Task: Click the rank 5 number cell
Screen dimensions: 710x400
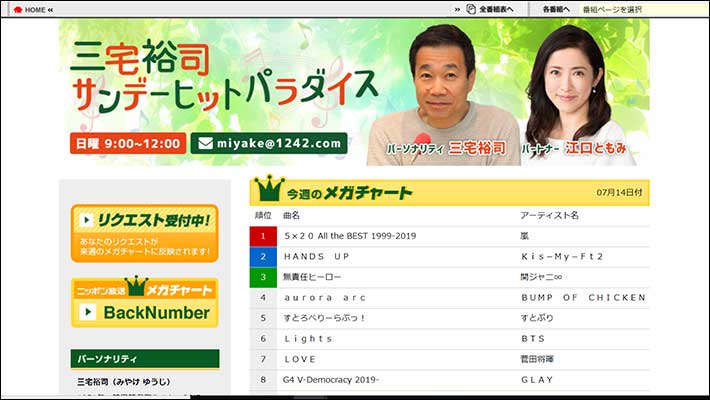Action: click(263, 318)
